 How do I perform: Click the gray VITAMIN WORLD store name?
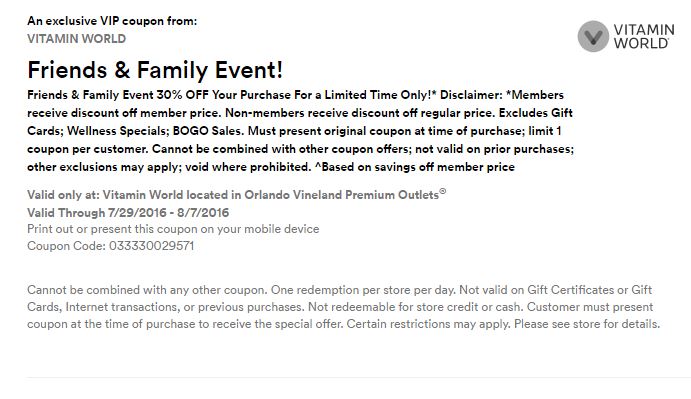click(x=77, y=39)
